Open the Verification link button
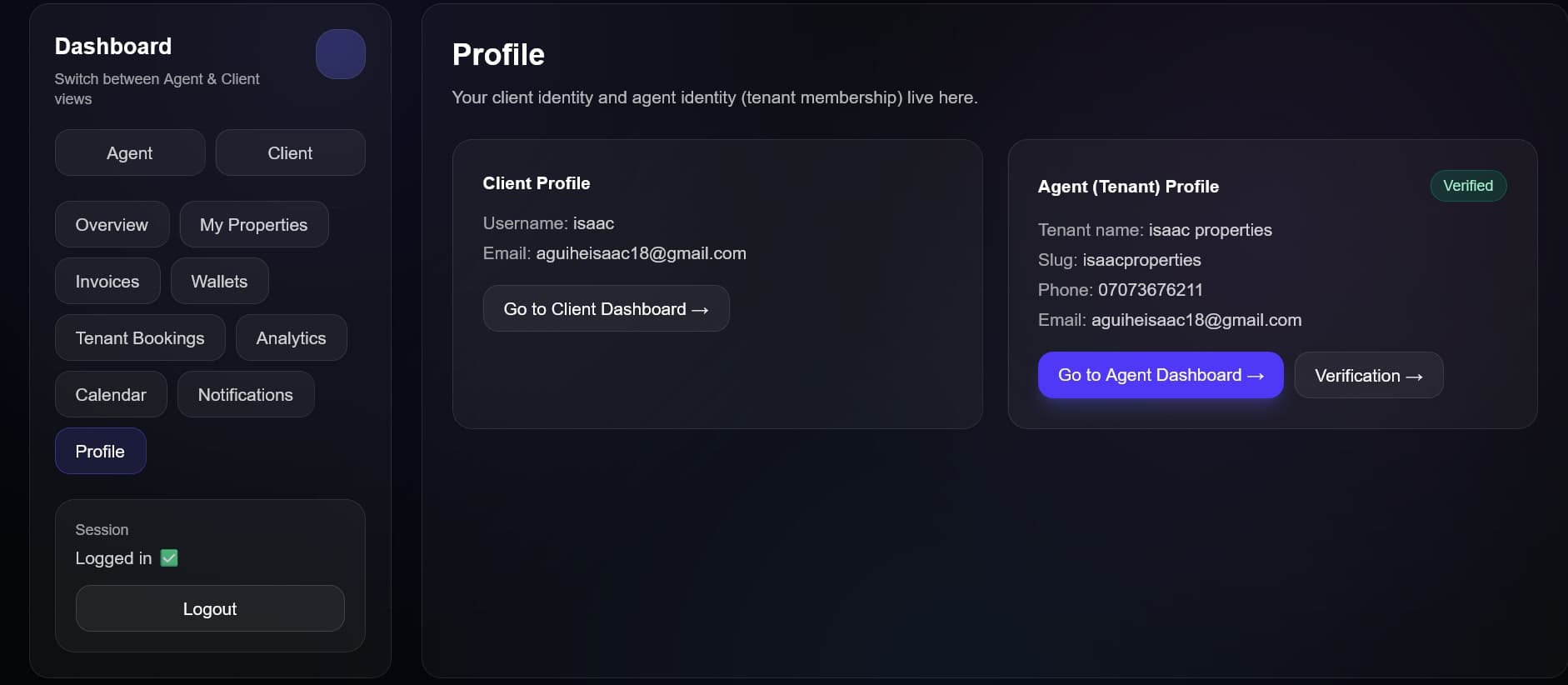This screenshot has width=1568, height=685. point(1369,375)
